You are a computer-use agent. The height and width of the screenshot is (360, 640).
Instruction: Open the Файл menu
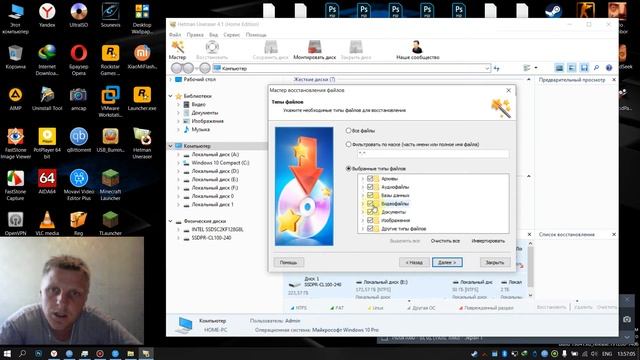click(x=175, y=35)
